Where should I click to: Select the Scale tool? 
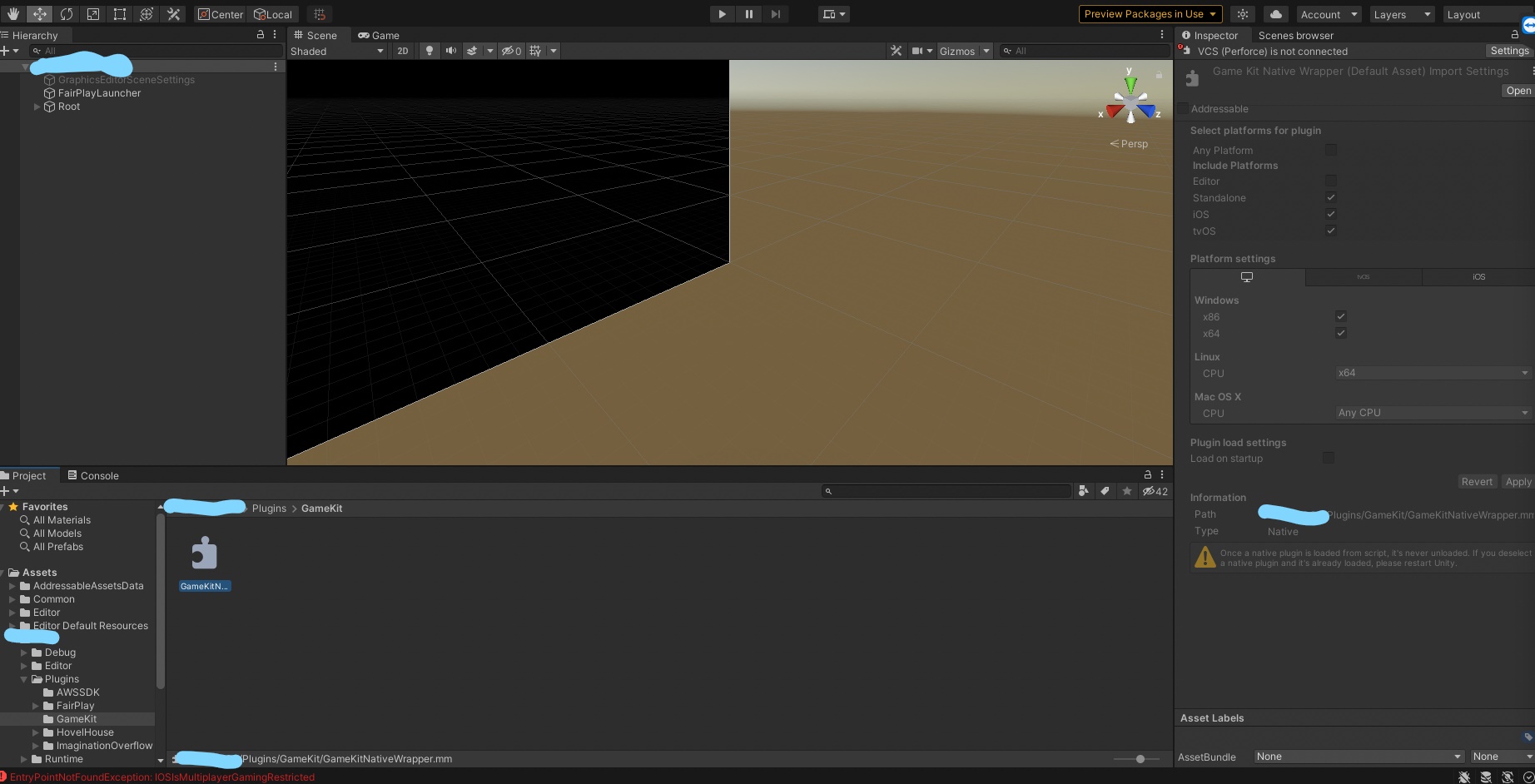pos(92,14)
